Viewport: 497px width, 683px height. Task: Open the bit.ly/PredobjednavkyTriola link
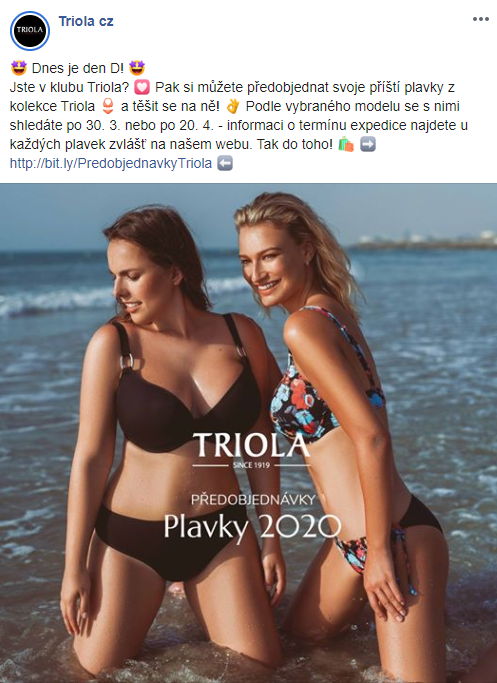pyautogui.click(x=111, y=163)
